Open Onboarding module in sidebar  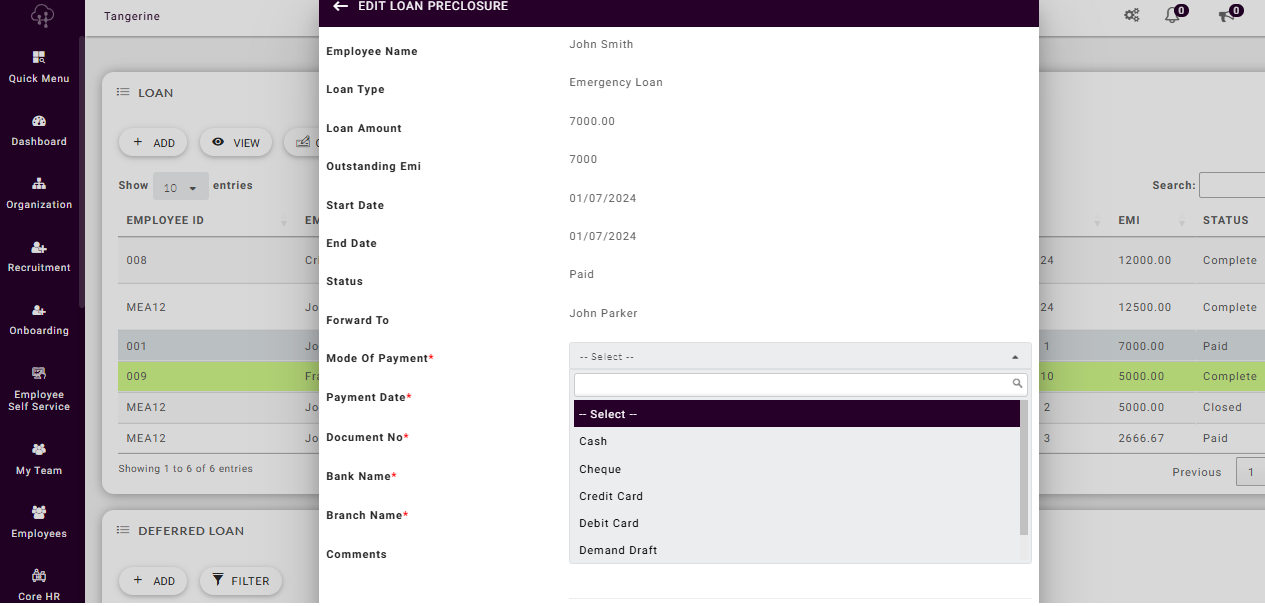(x=39, y=319)
